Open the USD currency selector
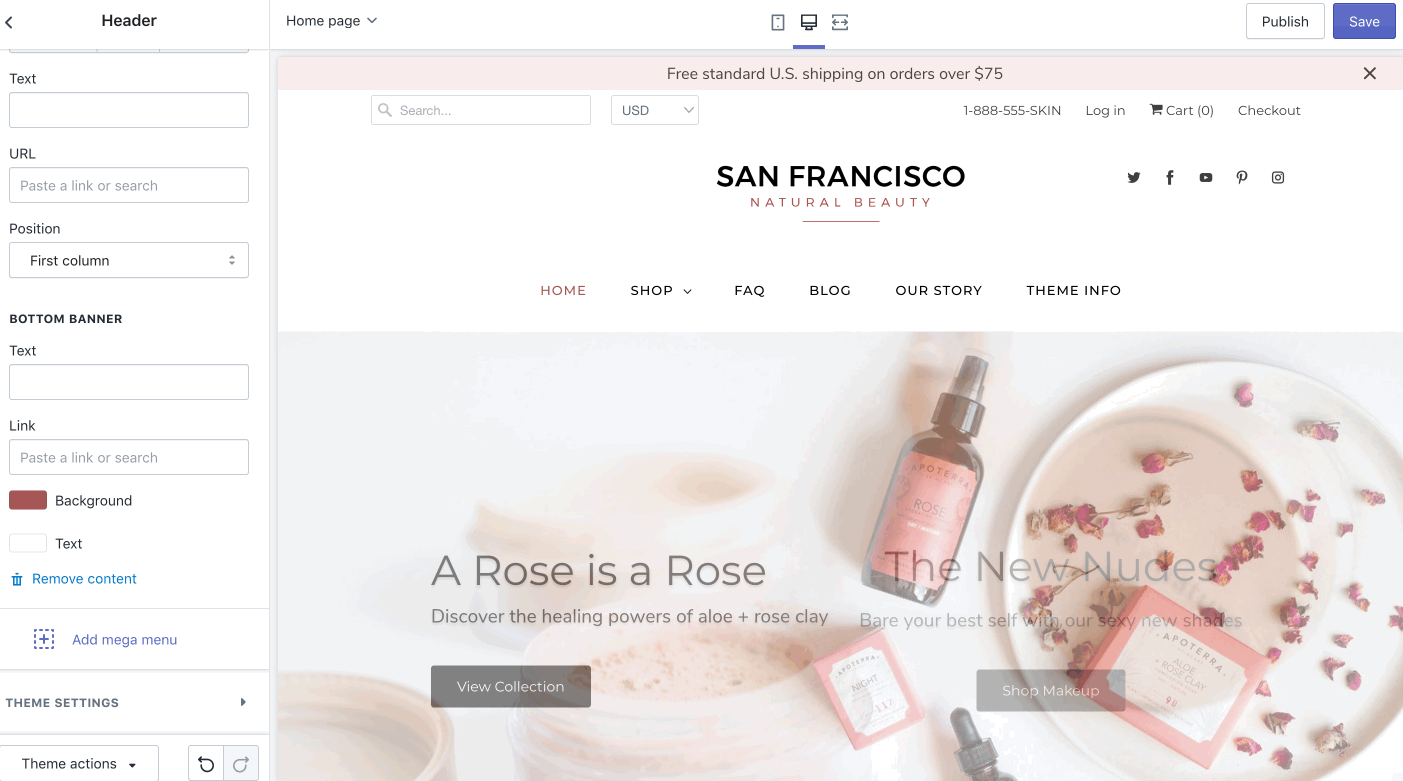The height and width of the screenshot is (781, 1403). pos(655,110)
